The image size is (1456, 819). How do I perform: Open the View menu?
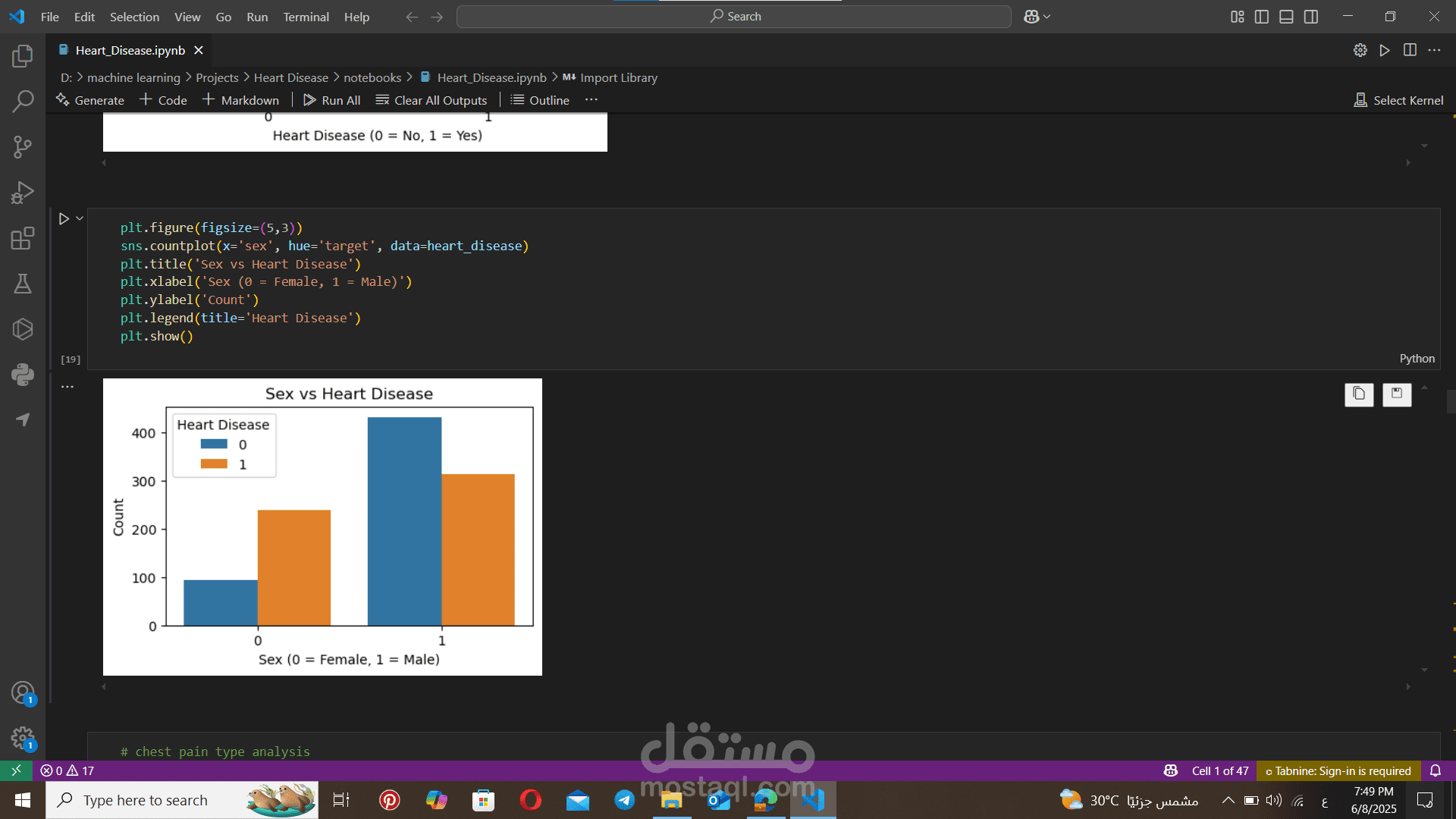tap(187, 17)
